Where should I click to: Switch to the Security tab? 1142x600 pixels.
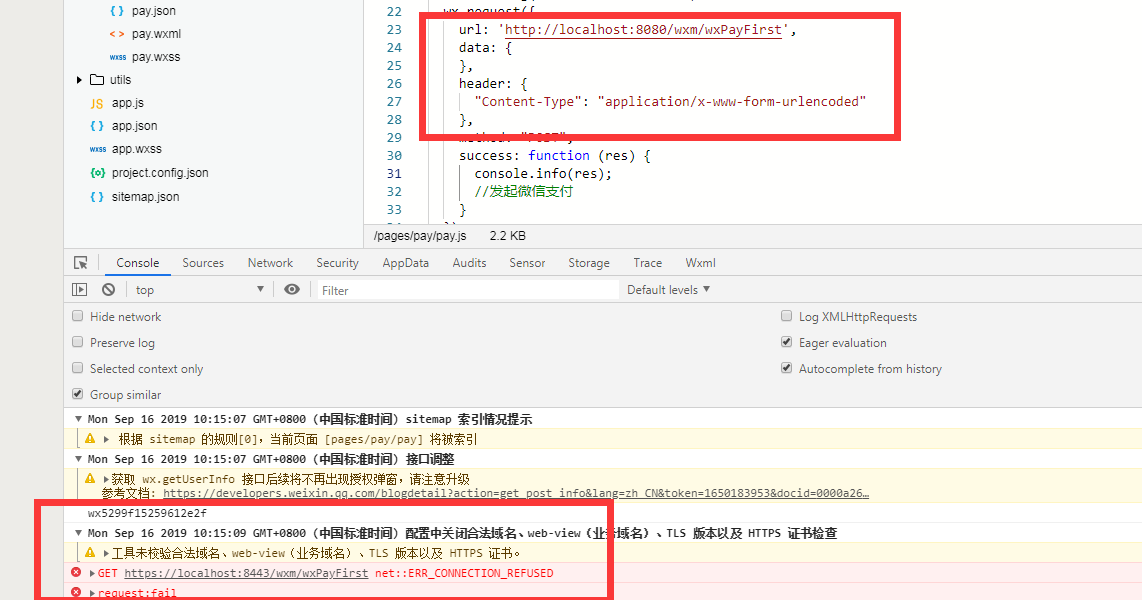[337, 263]
